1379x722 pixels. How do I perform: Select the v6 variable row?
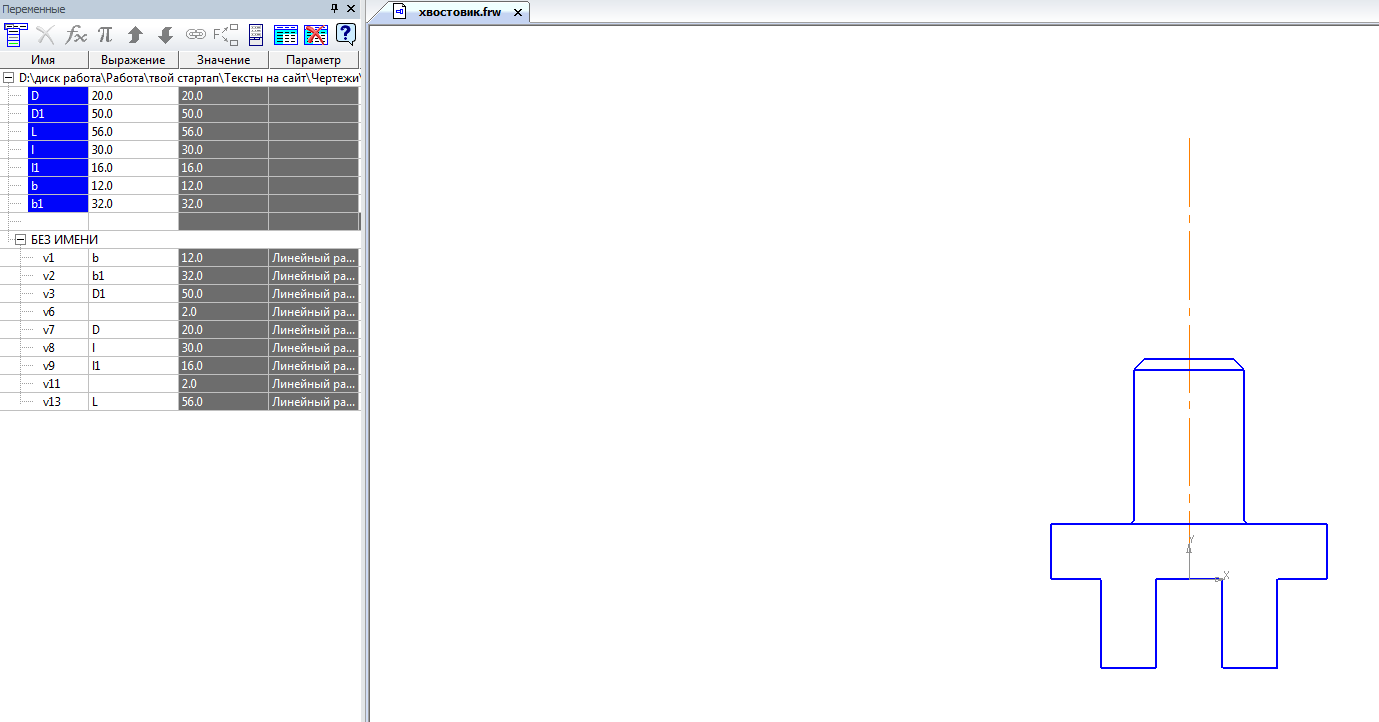coord(50,312)
